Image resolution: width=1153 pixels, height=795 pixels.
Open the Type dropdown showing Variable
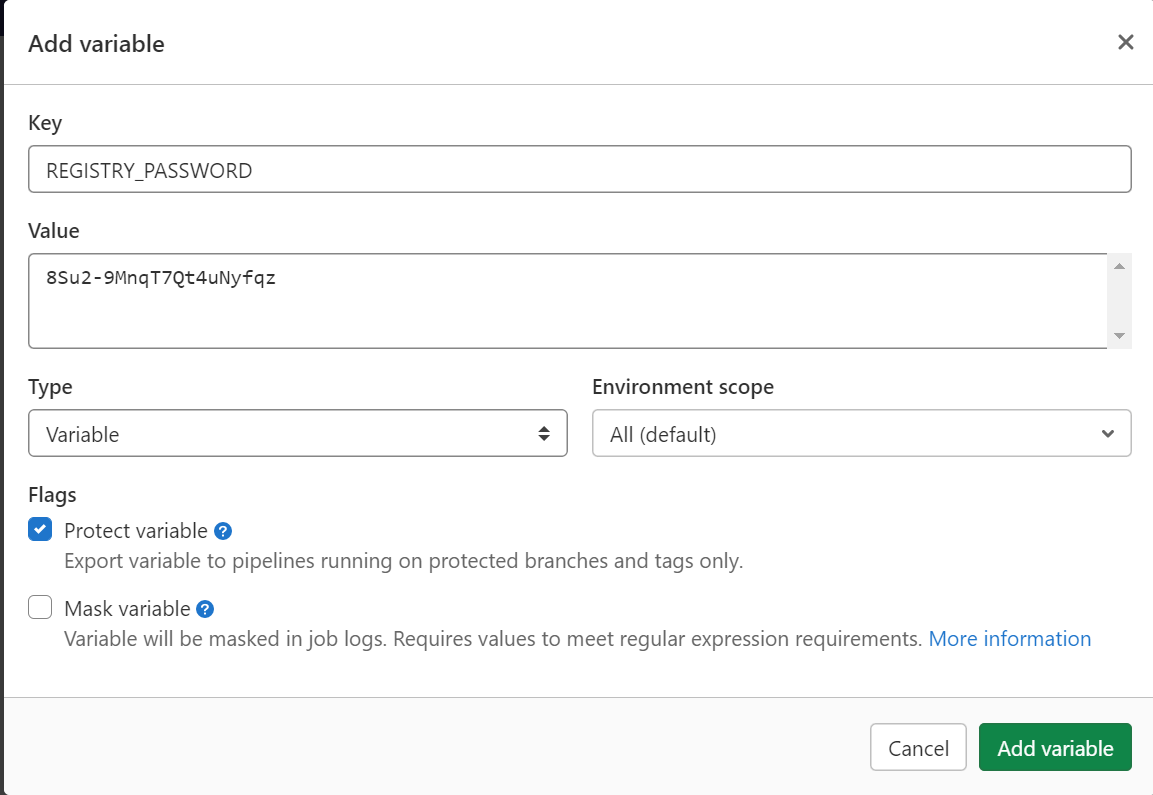[x=297, y=434]
